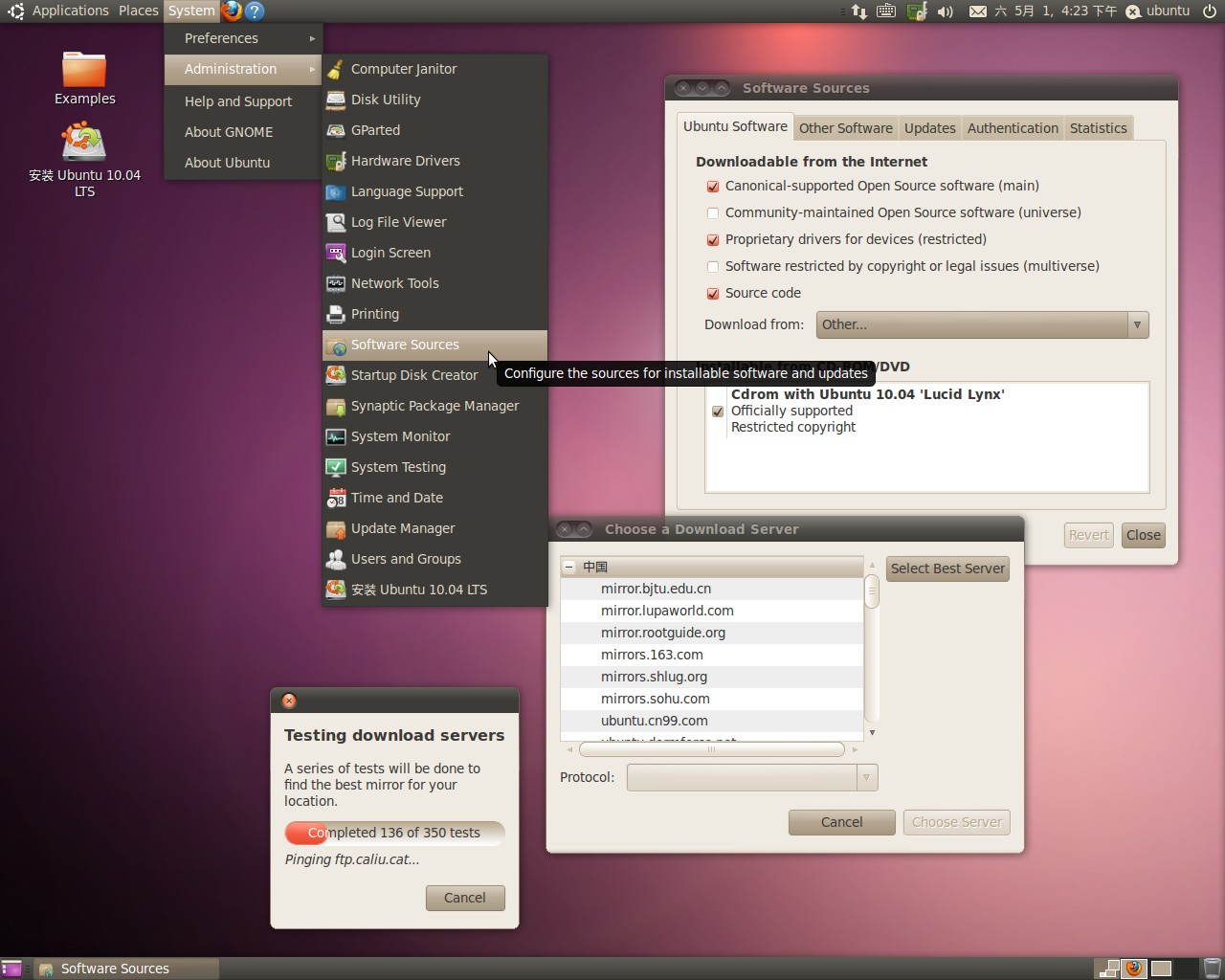Click the Revert button
Screen dimensions: 1225x980
(x=1089, y=535)
